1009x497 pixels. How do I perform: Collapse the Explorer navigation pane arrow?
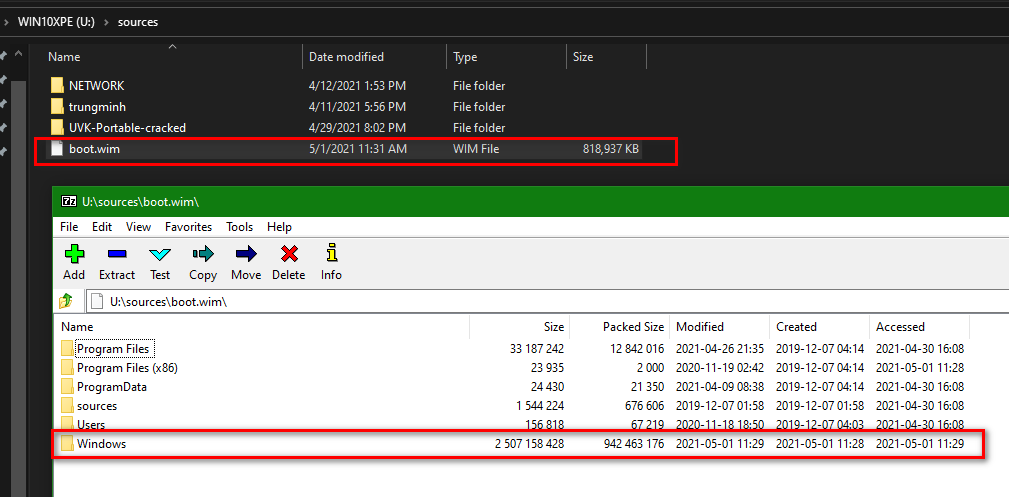click(x=18, y=54)
